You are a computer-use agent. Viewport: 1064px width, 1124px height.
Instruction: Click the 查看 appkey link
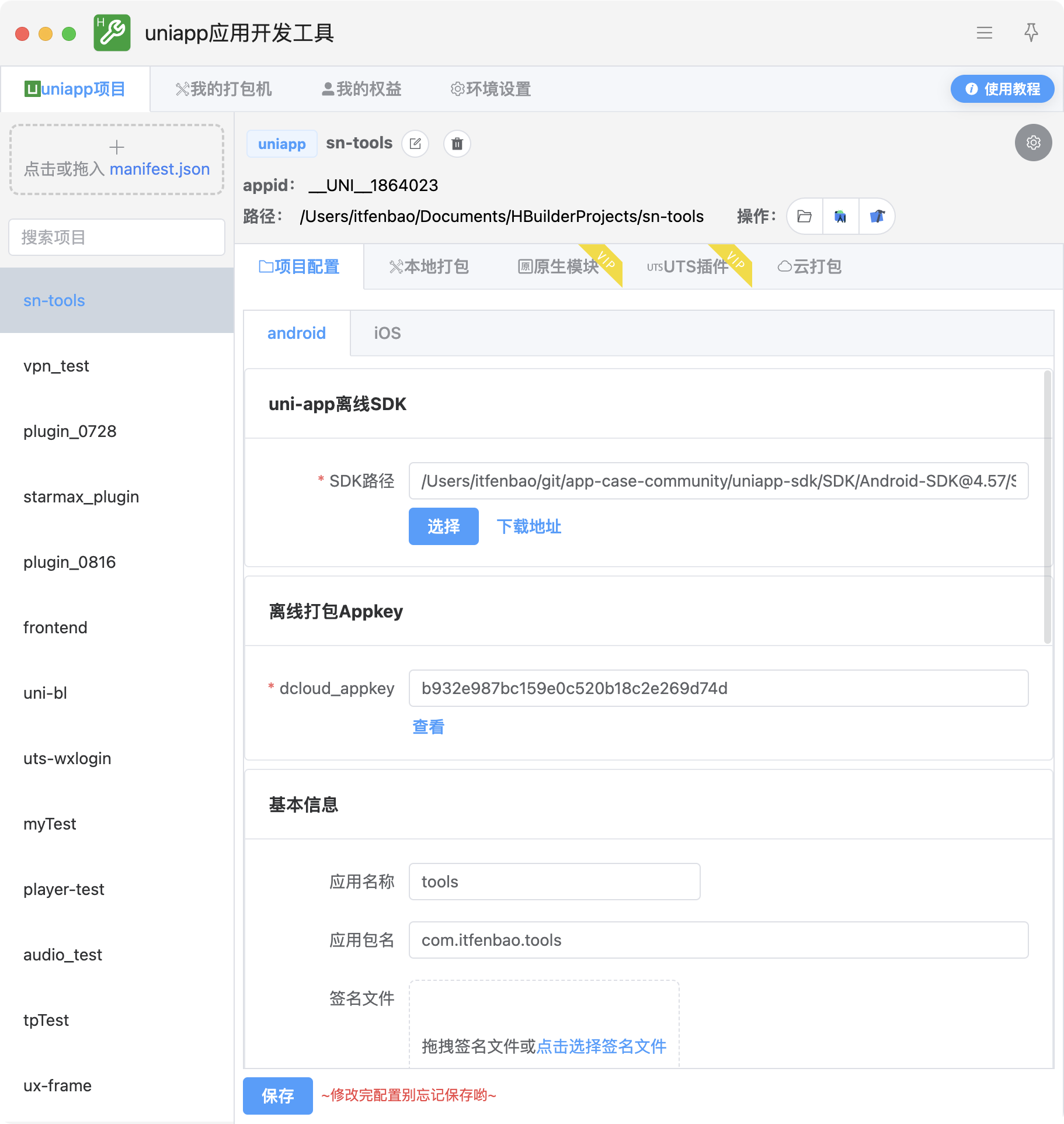point(429,727)
